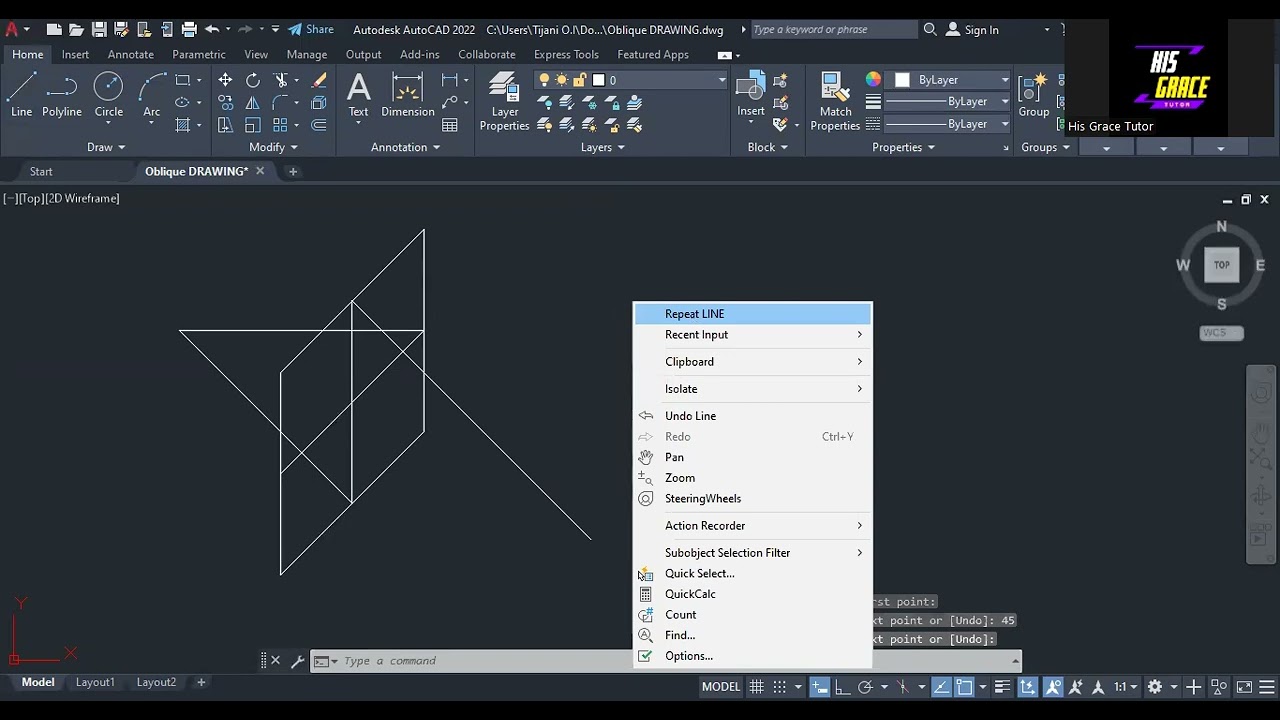
Task: Expand the Block panel
Action: point(767,147)
